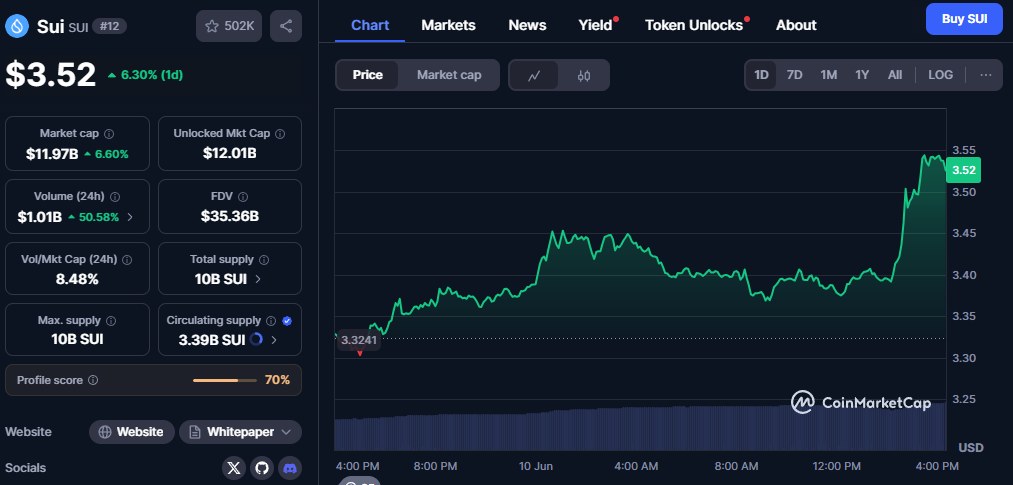Switch to the Markets tab

[448, 25]
